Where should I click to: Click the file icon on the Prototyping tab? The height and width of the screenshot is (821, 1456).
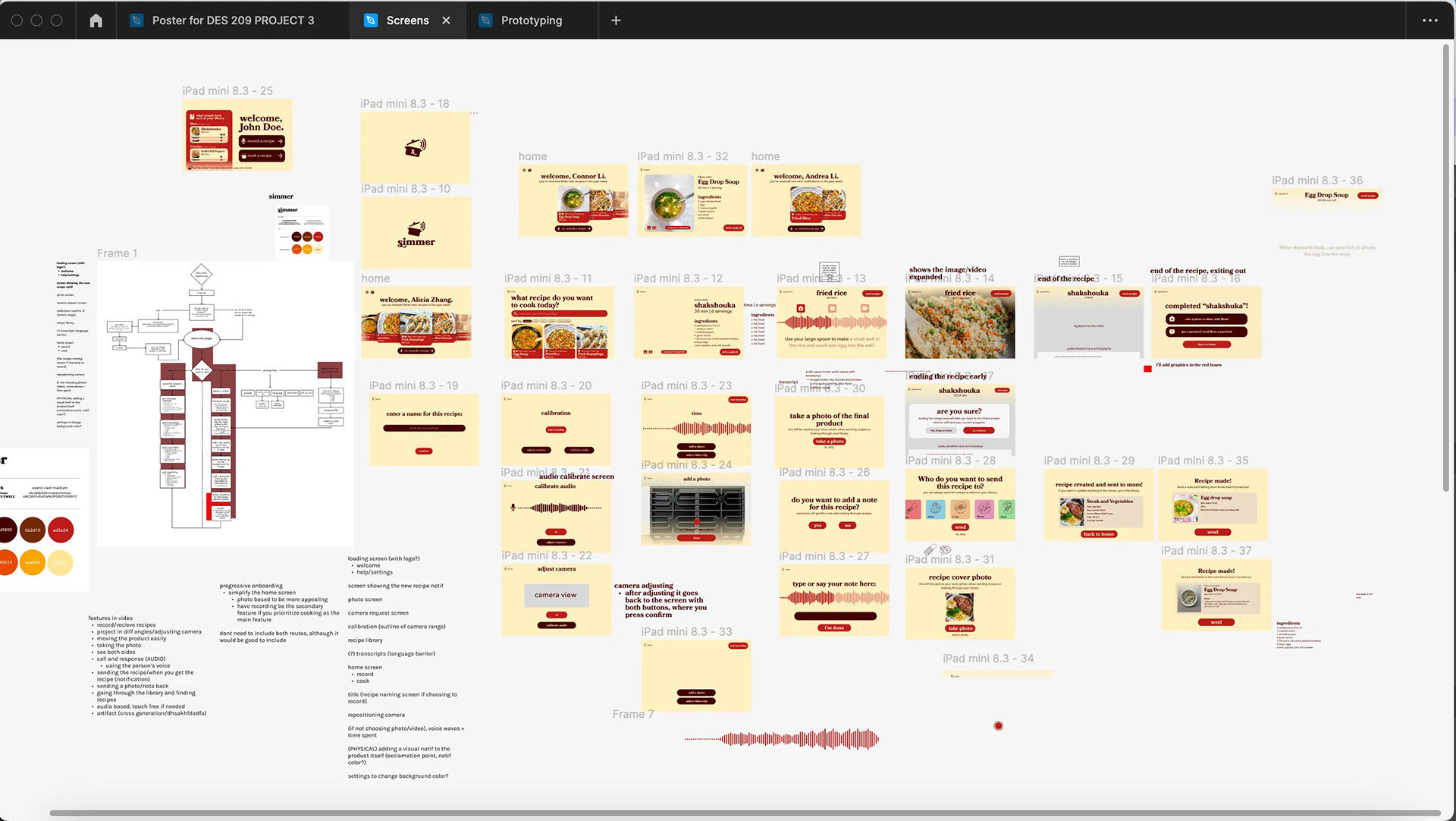pyautogui.click(x=485, y=20)
